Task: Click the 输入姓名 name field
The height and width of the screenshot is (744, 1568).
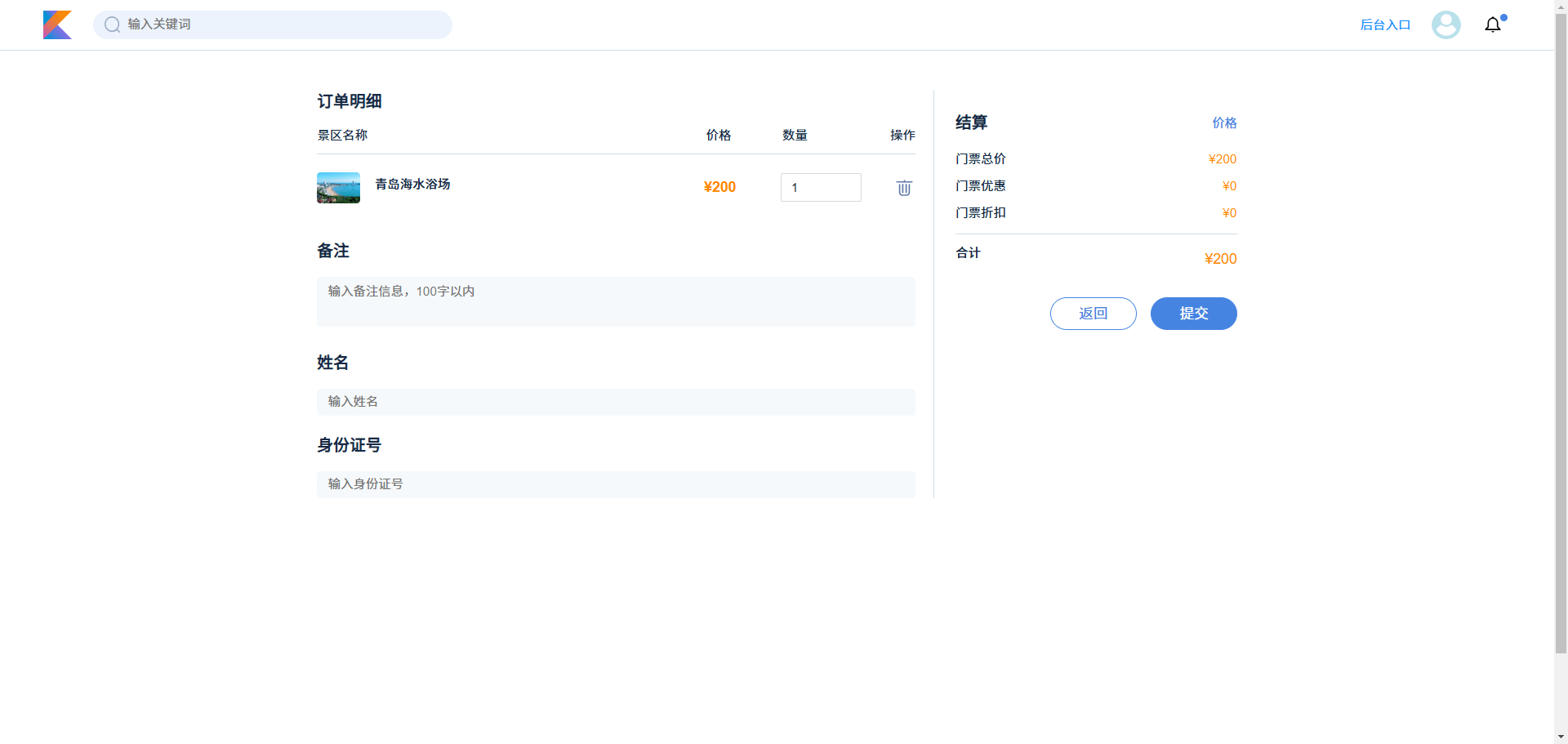Action: coord(616,402)
